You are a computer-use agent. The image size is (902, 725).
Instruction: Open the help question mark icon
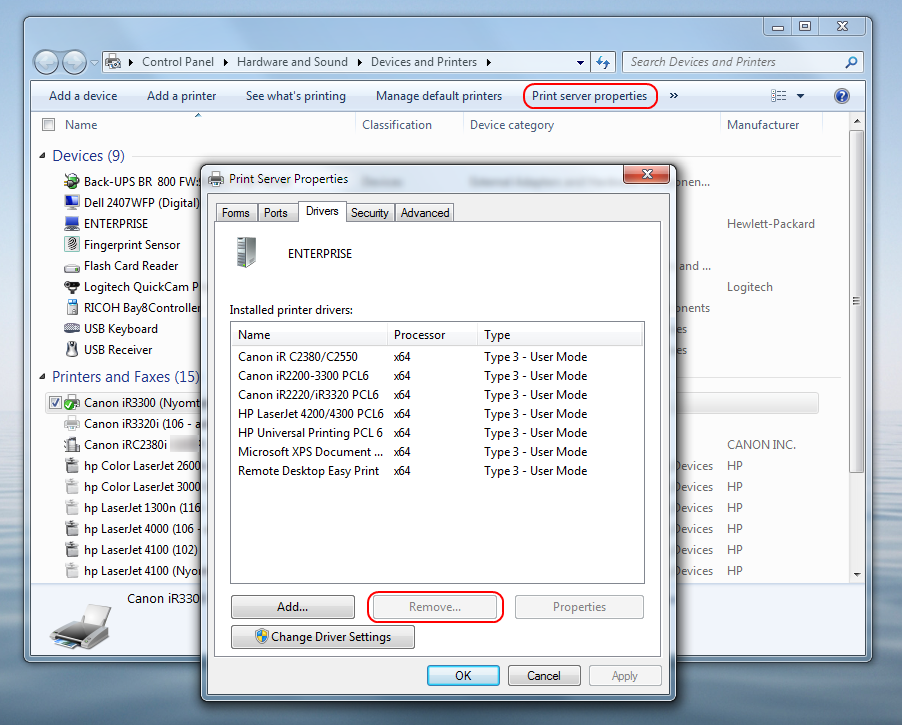(x=841, y=96)
